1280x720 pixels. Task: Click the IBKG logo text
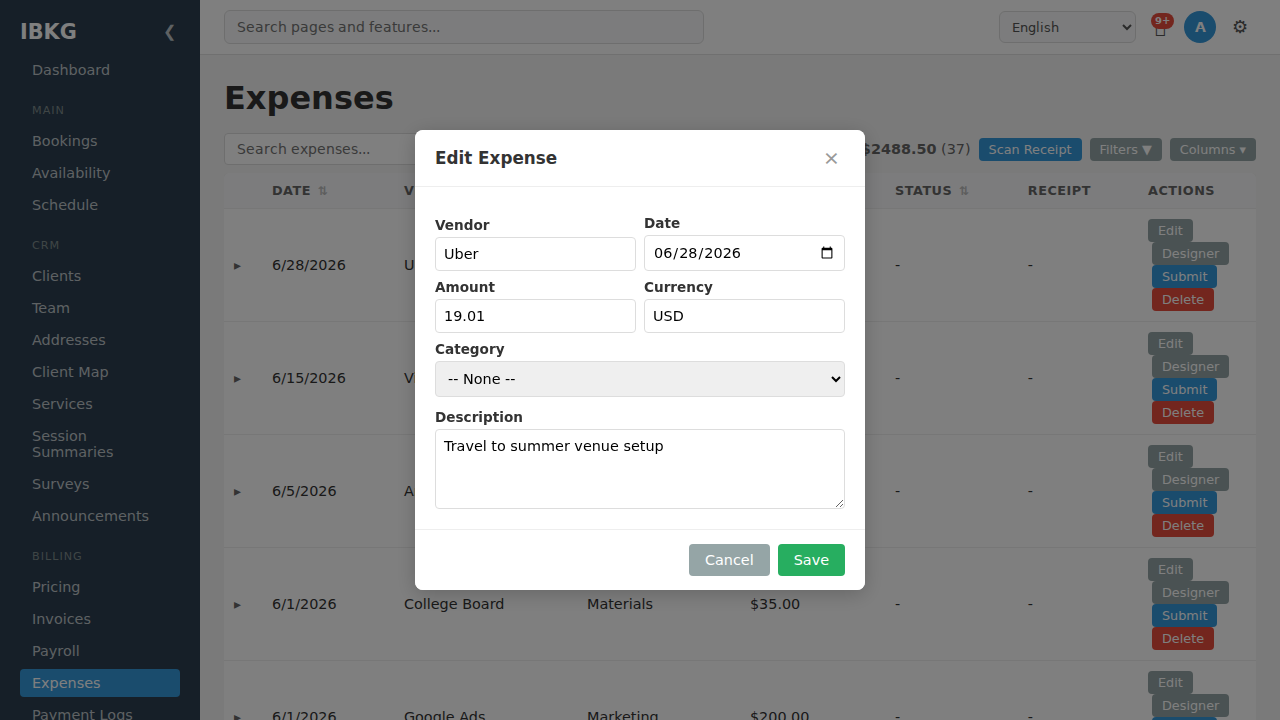[x=48, y=31]
